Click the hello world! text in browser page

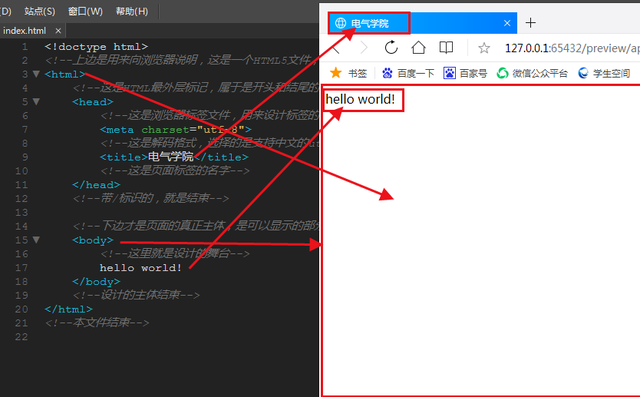(x=360, y=99)
